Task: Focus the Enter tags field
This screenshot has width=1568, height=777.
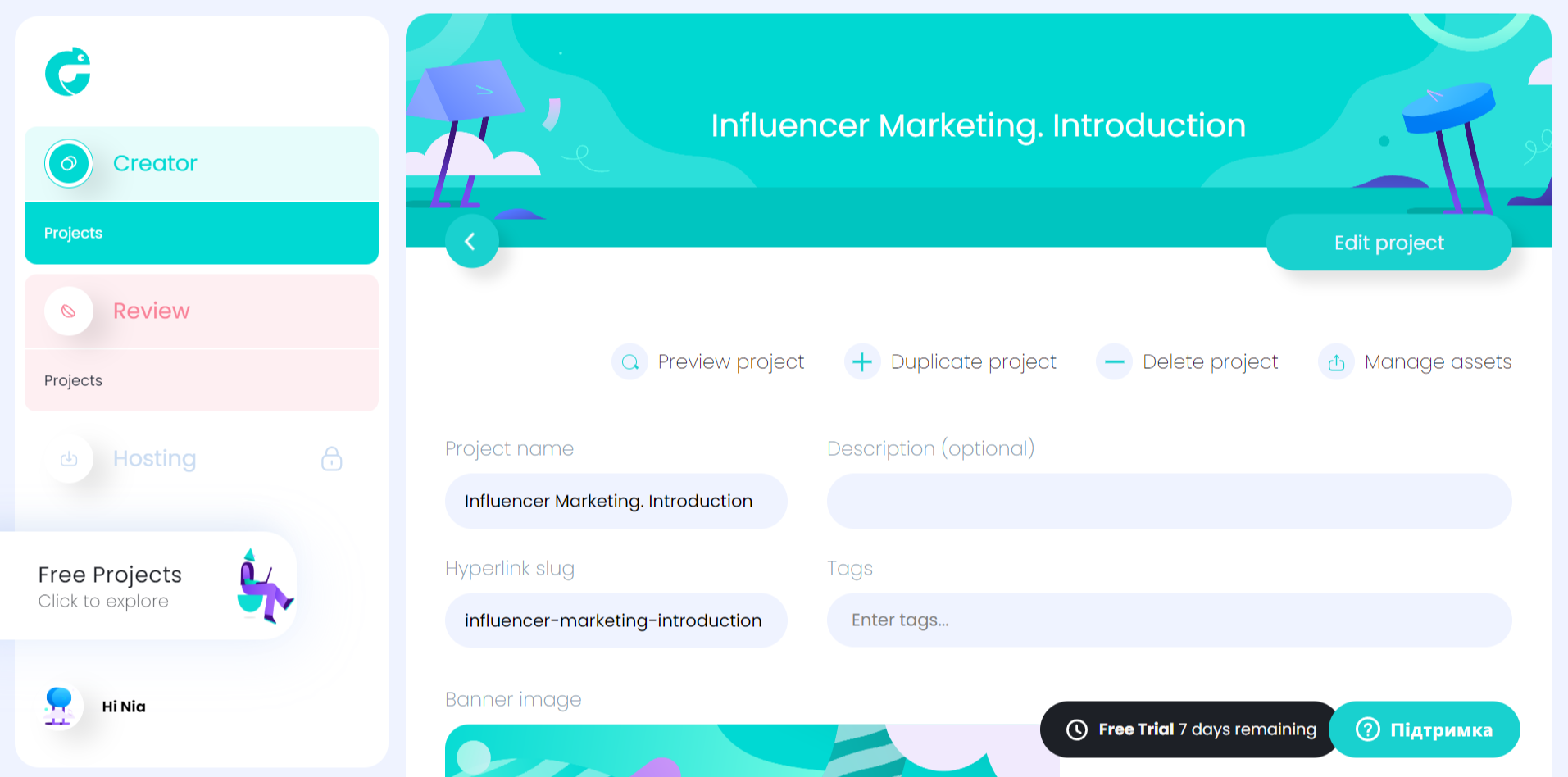Action: coord(1170,620)
